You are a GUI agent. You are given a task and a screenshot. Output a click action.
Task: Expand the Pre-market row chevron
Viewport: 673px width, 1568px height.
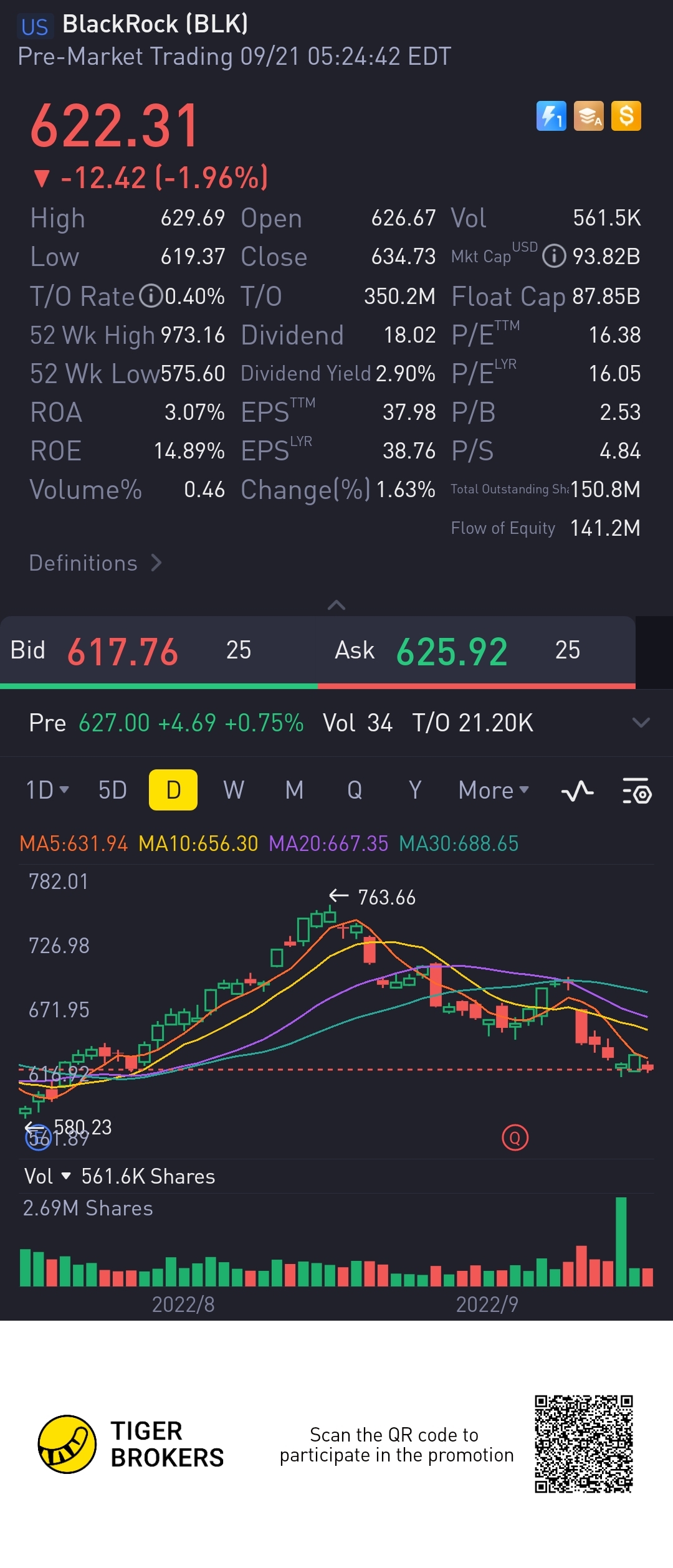pyautogui.click(x=641, y=723)
